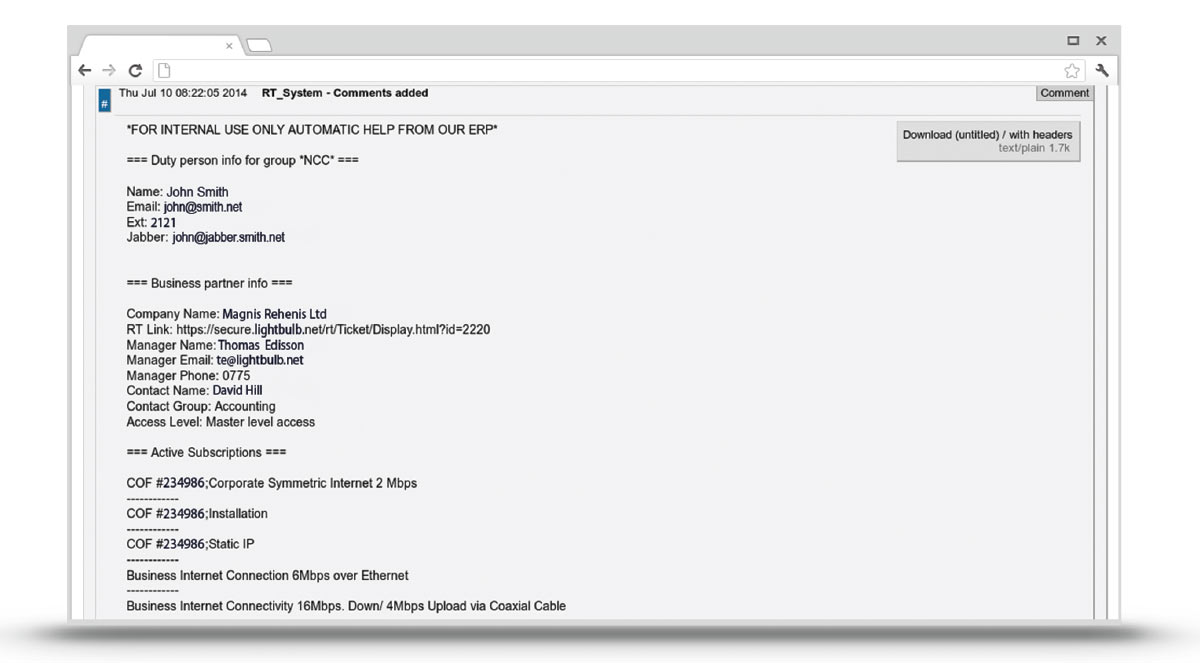Open a new browser tab

pyautogui.click(x=259, y=45)
